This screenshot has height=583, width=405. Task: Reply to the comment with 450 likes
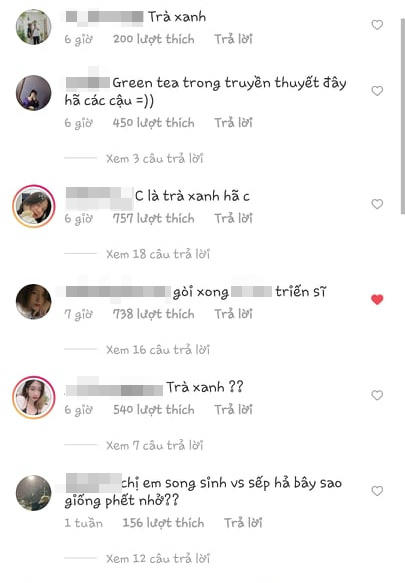pyautogui.click(x=233, y=123)
